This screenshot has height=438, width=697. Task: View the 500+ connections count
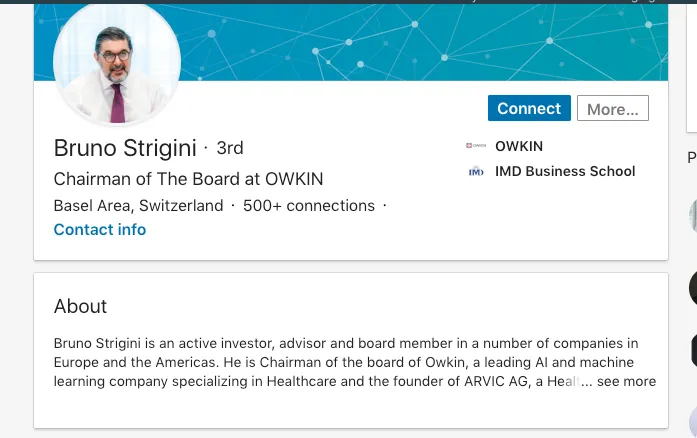tap(309, 205)
